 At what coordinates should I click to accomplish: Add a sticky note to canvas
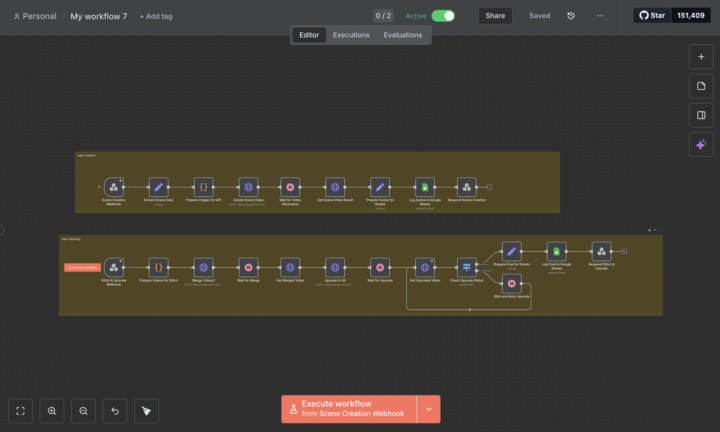pos(701,86)
